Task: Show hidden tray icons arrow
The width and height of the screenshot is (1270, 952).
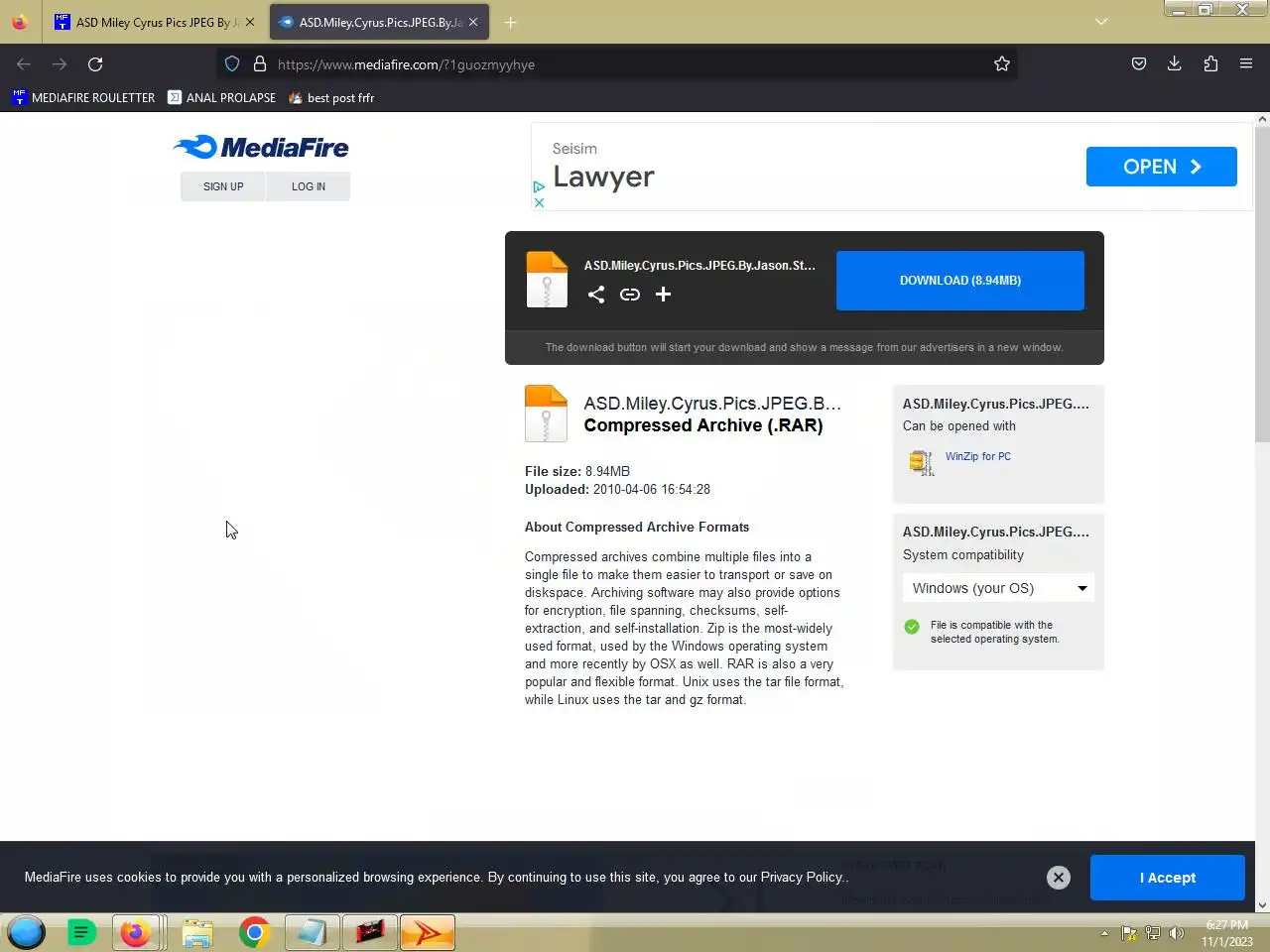Action: tap(1104, 933)
